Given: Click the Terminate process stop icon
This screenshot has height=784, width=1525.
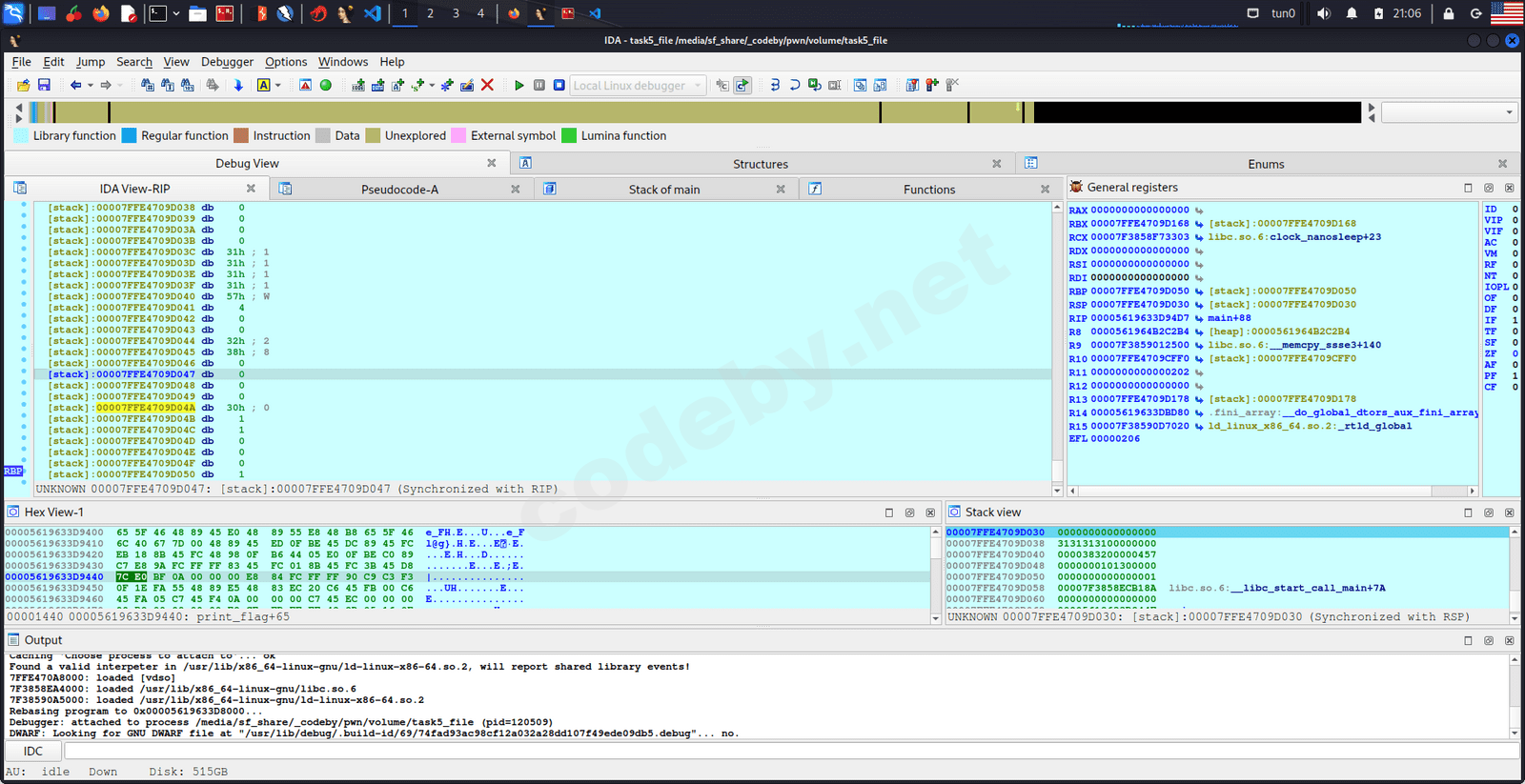Looking at the screenshot, I should (559, 86).
